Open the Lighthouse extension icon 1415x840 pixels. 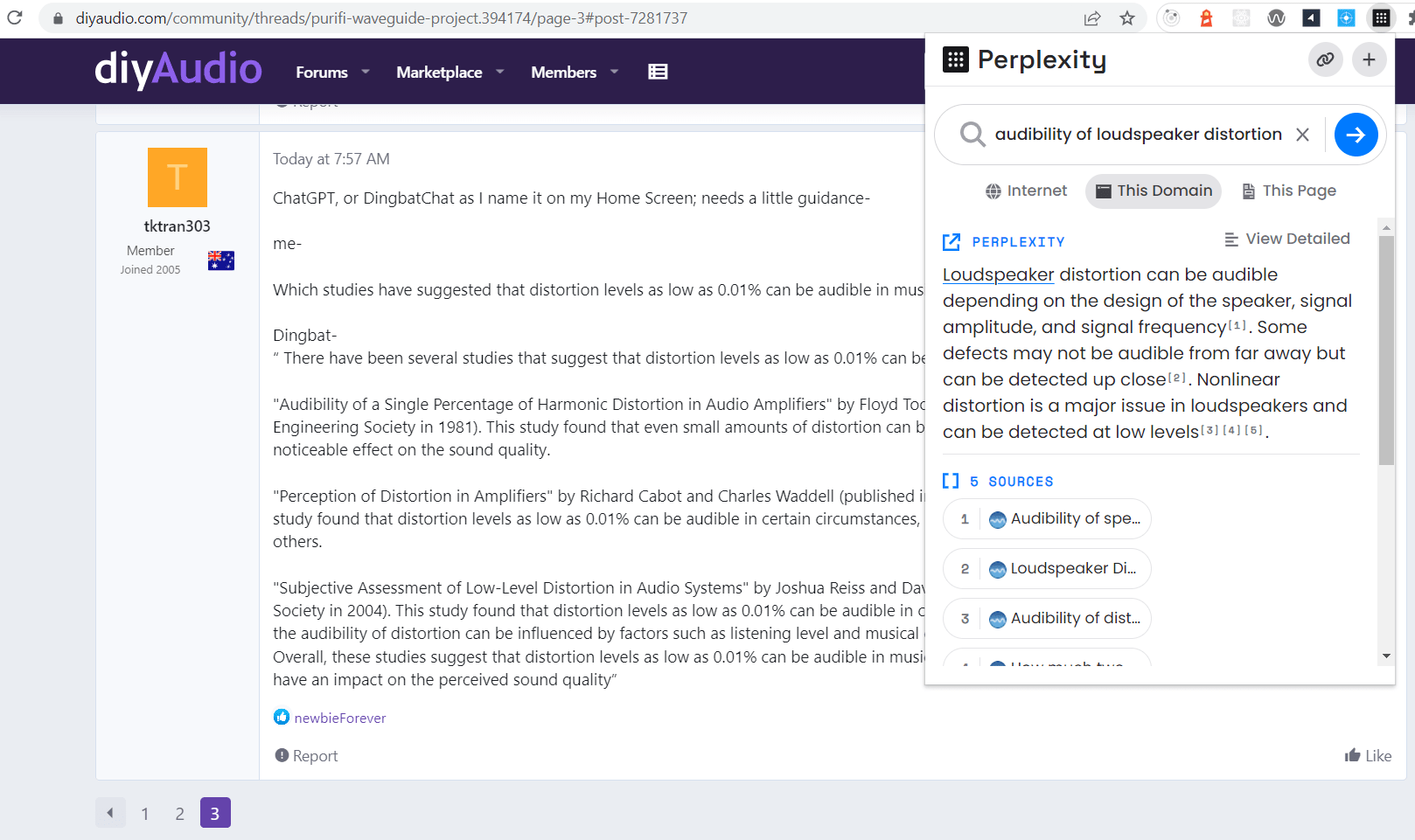click(x=1206, y=17)
